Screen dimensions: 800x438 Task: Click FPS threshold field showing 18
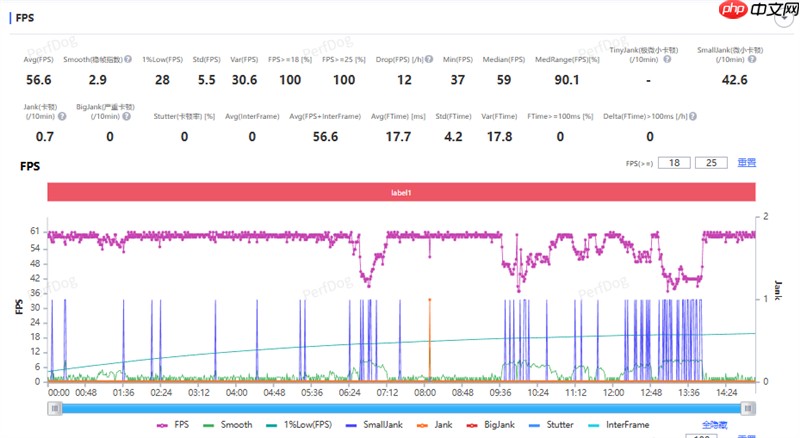pos(672,162)
